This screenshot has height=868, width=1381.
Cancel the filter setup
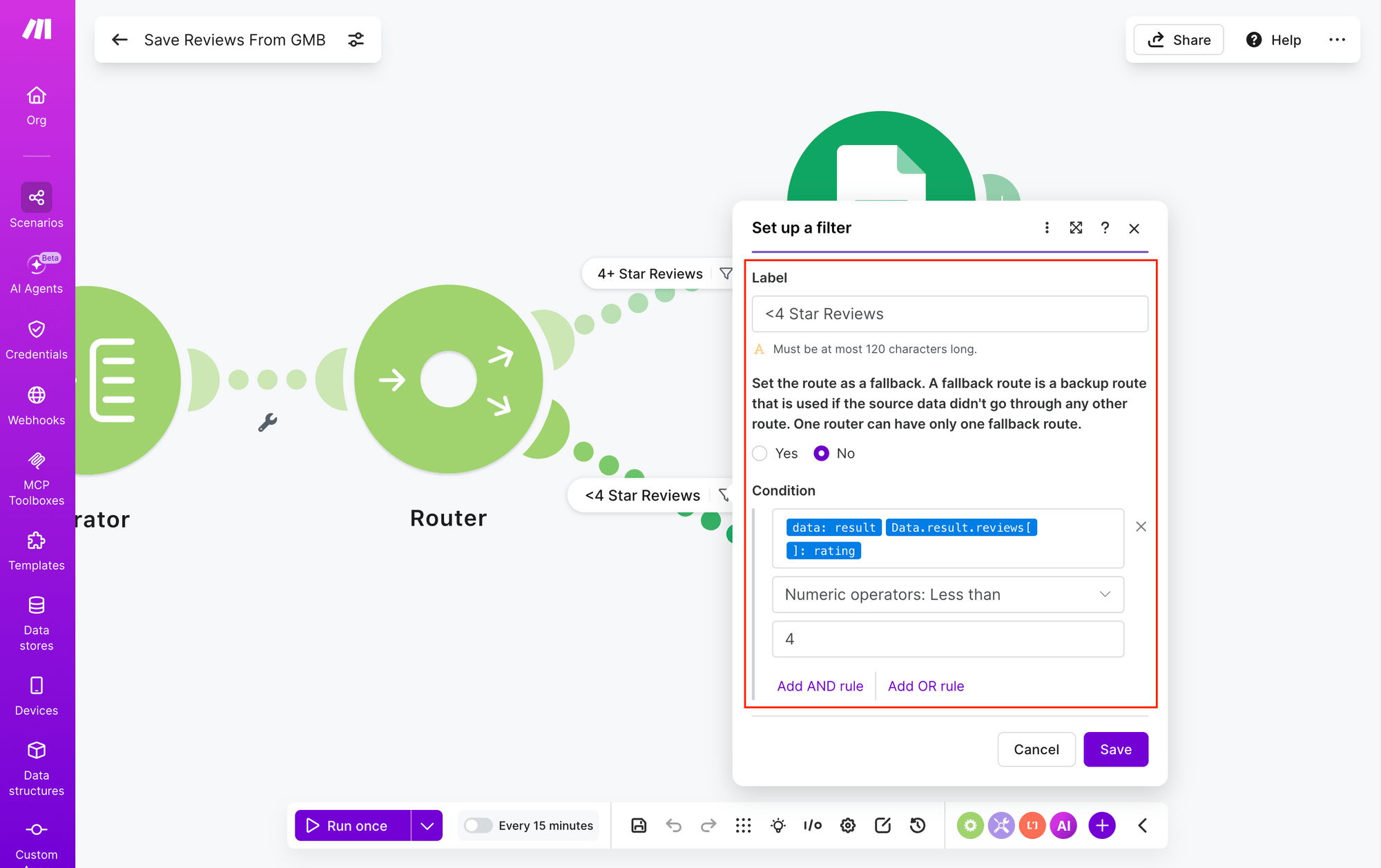tap(1036, 749)
